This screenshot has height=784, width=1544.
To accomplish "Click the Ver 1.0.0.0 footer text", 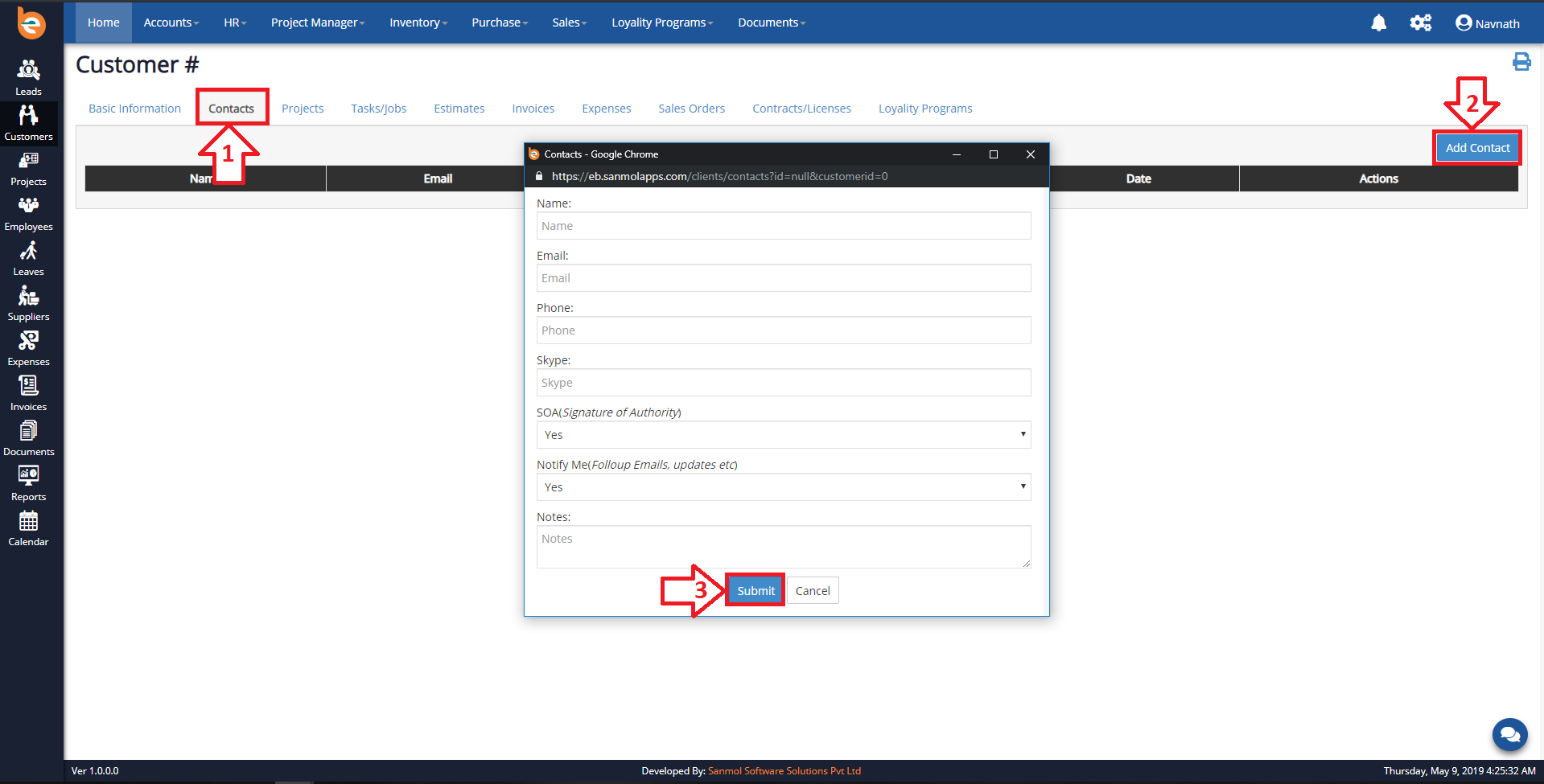I will tap(95, 771).
